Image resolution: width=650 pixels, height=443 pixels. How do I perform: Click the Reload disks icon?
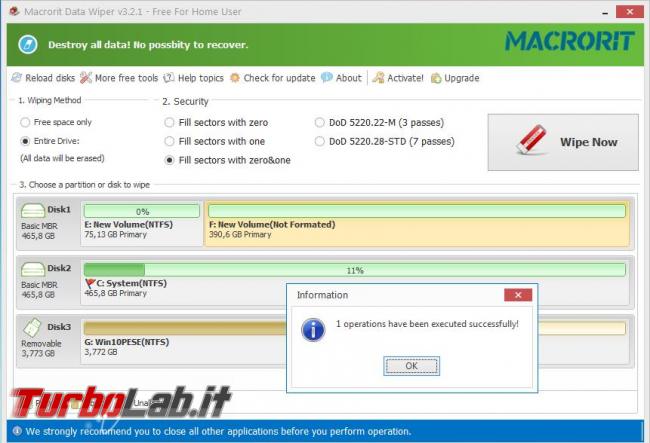coord(17,77)
